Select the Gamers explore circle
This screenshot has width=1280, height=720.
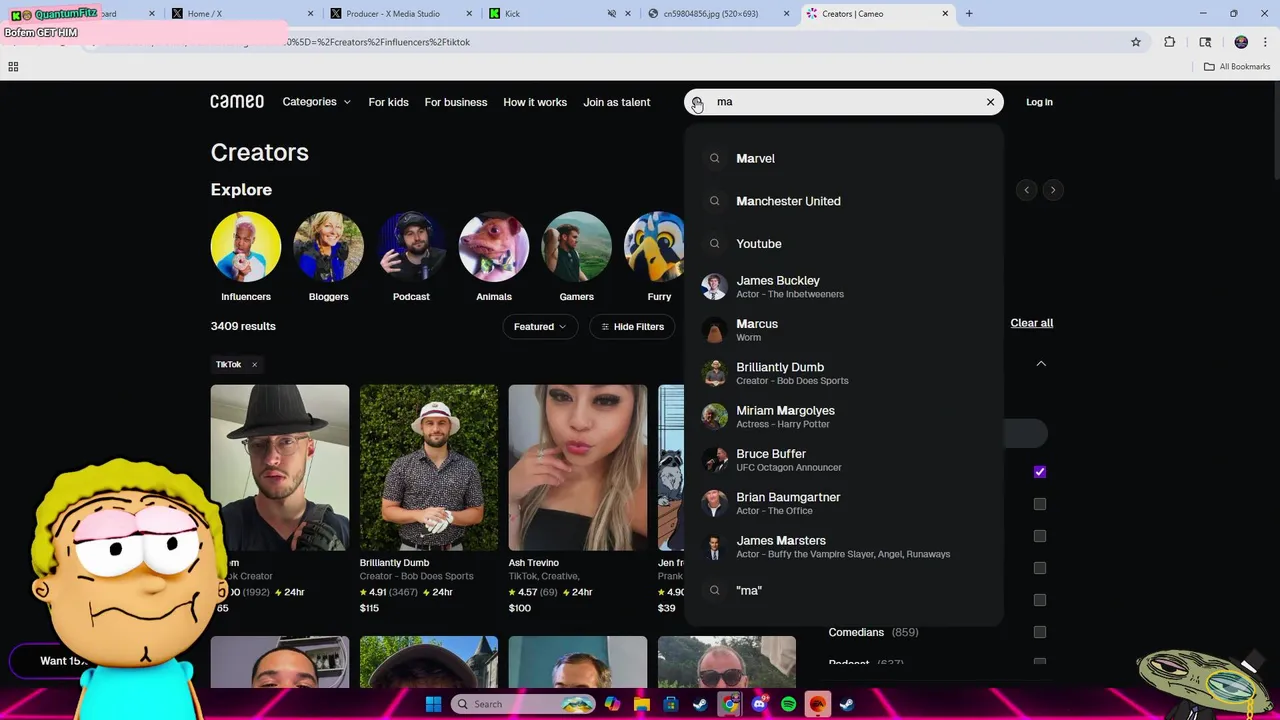pos(576,246)
